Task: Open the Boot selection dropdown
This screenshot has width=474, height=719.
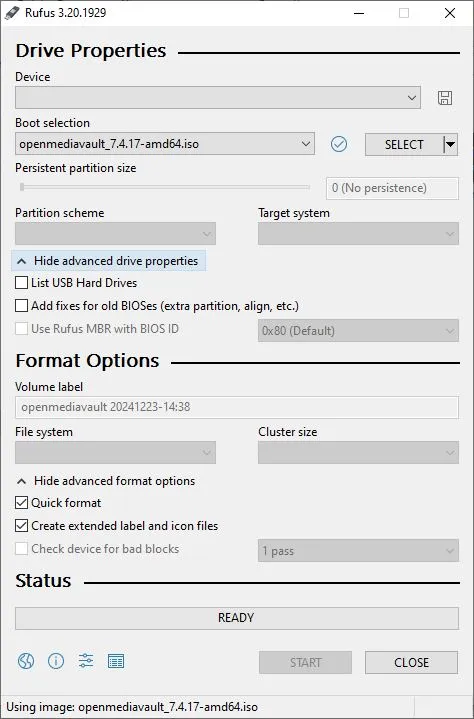Action: (x=165, y=144)
